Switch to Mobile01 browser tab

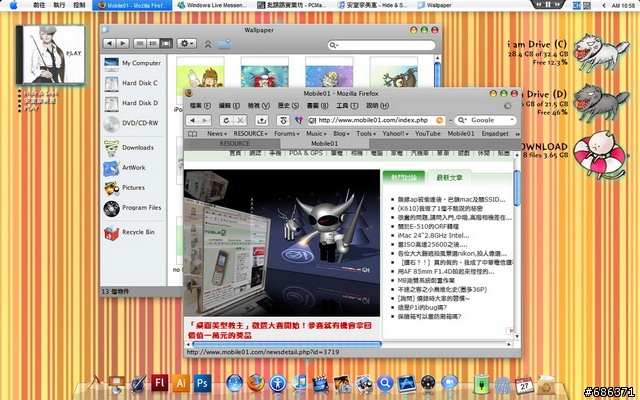[x=324, y=144]
